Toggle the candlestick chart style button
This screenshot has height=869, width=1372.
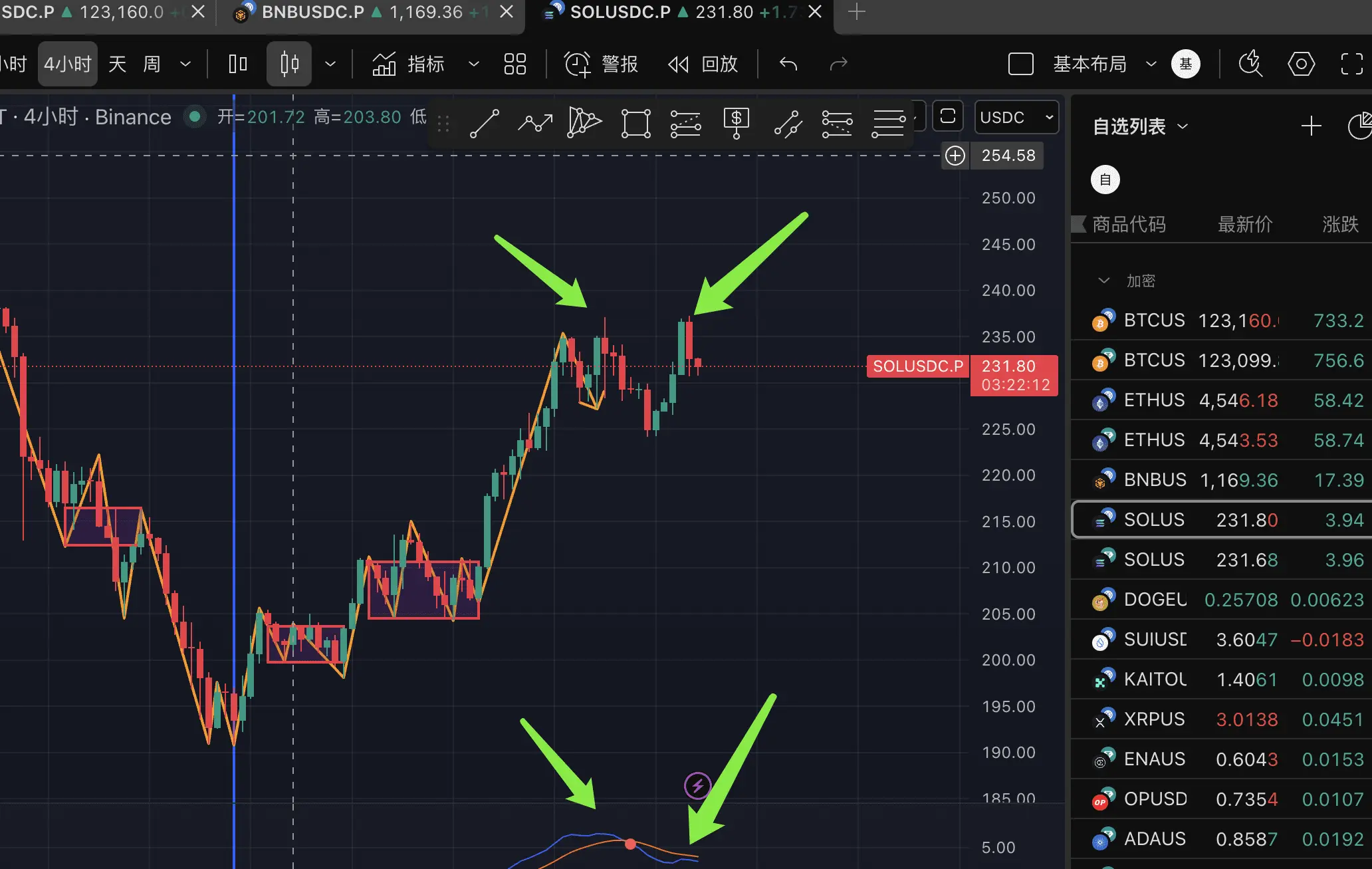(x=289, y=64)
